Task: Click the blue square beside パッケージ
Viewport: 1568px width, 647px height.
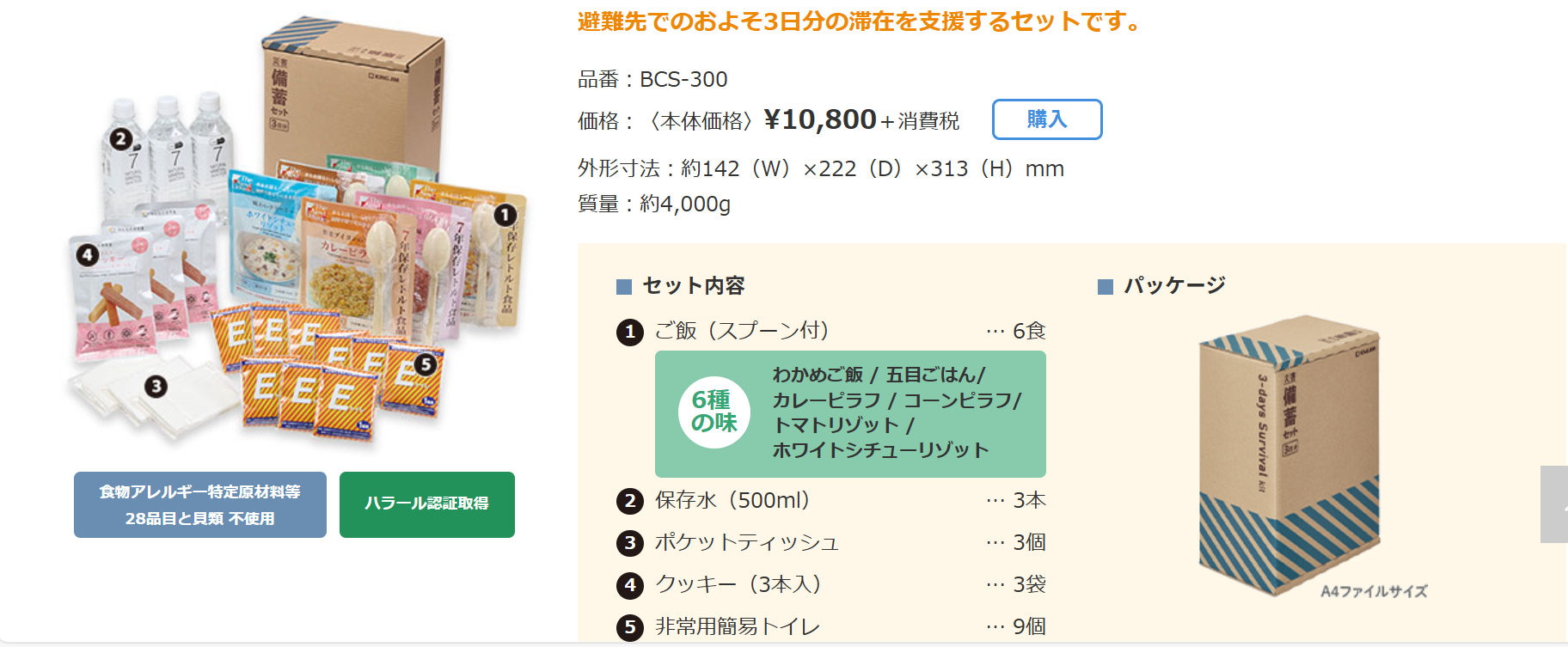Action: pos(1106,287)
